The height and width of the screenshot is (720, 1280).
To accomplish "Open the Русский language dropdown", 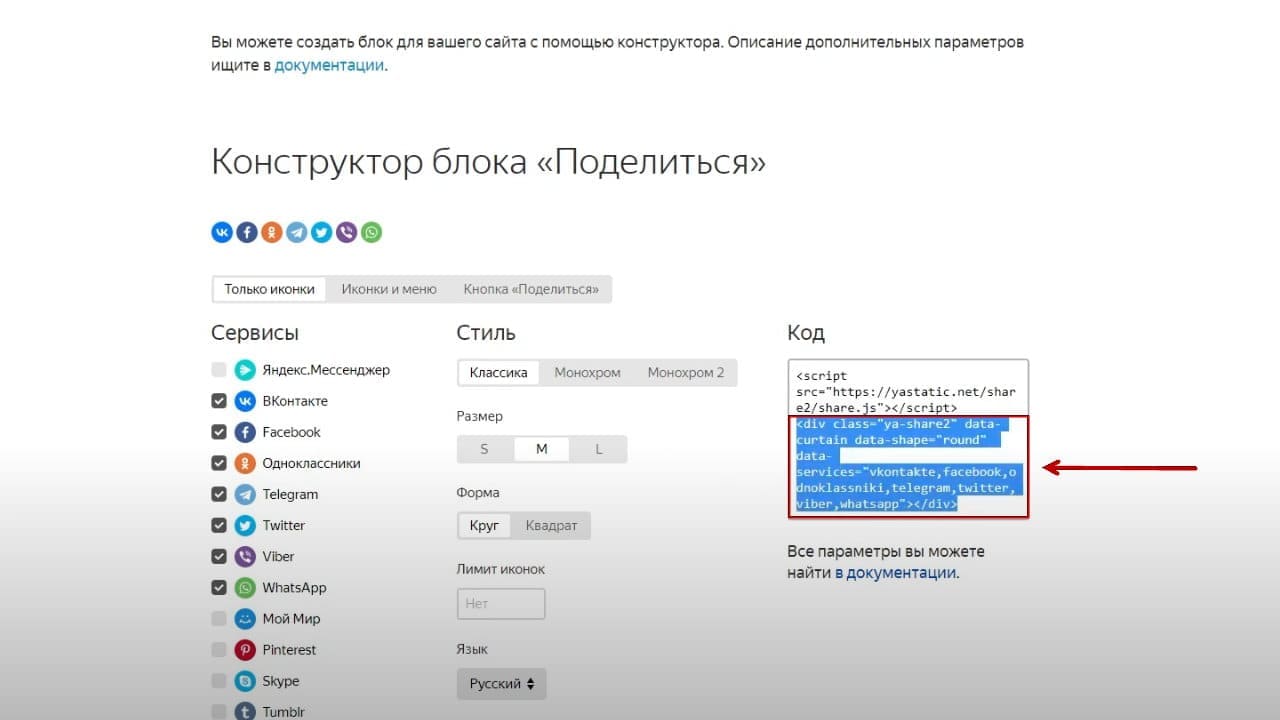I will tap(502, 684).
